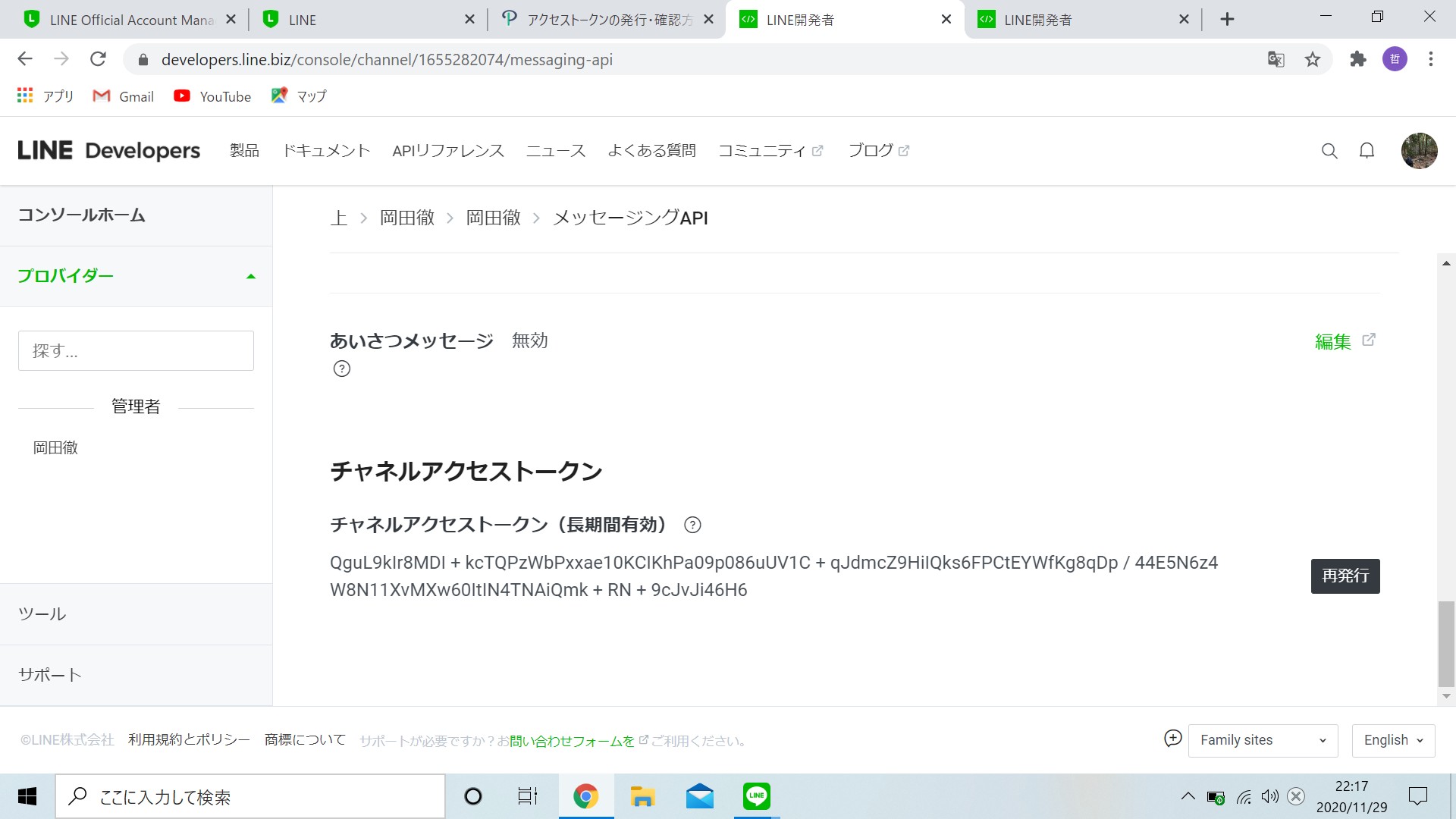Click the address bar URL
The height and width of the screenshot is (819, 1456).
387,59
